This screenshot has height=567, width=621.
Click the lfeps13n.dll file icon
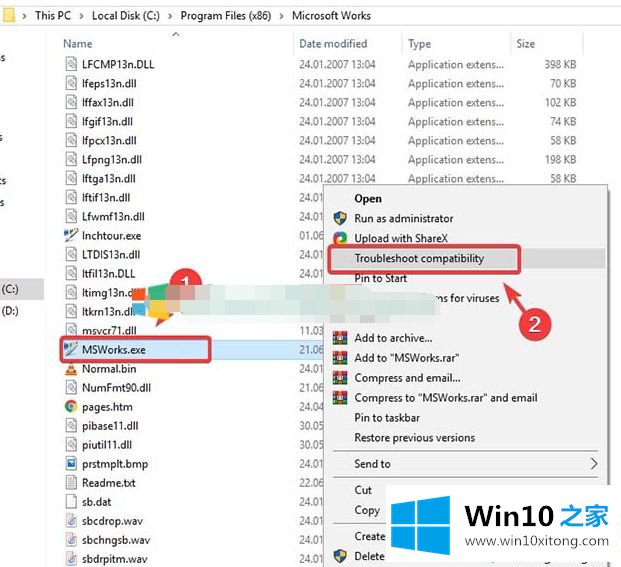pos(71,83)
